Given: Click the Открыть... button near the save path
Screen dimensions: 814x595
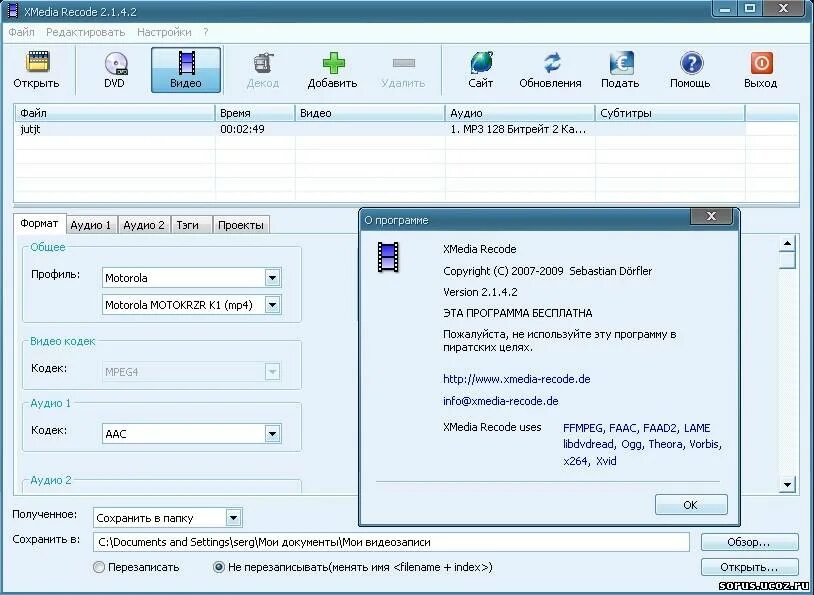Looking at the screenshot, I should tap(749, 567).
